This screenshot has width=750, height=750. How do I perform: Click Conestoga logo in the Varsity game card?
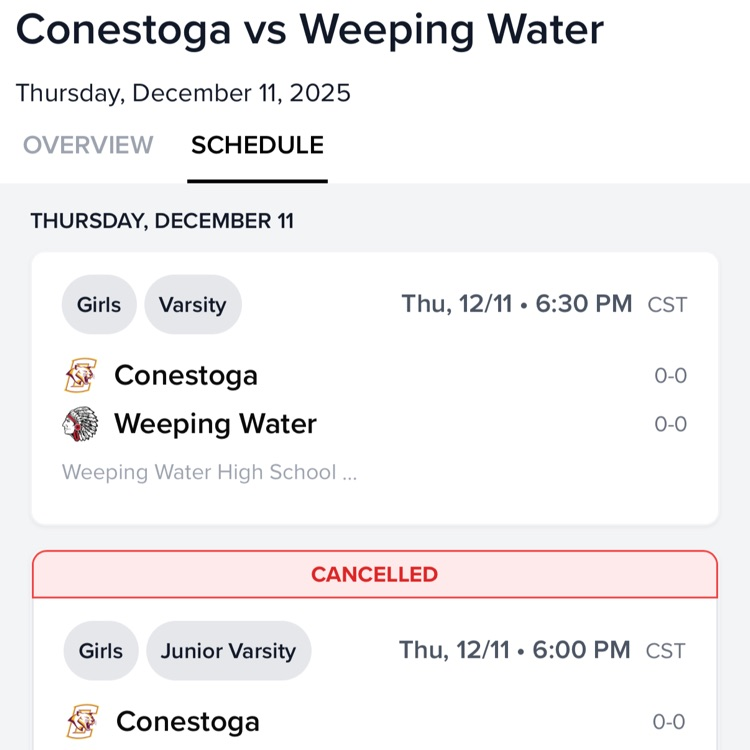[79, 376]
